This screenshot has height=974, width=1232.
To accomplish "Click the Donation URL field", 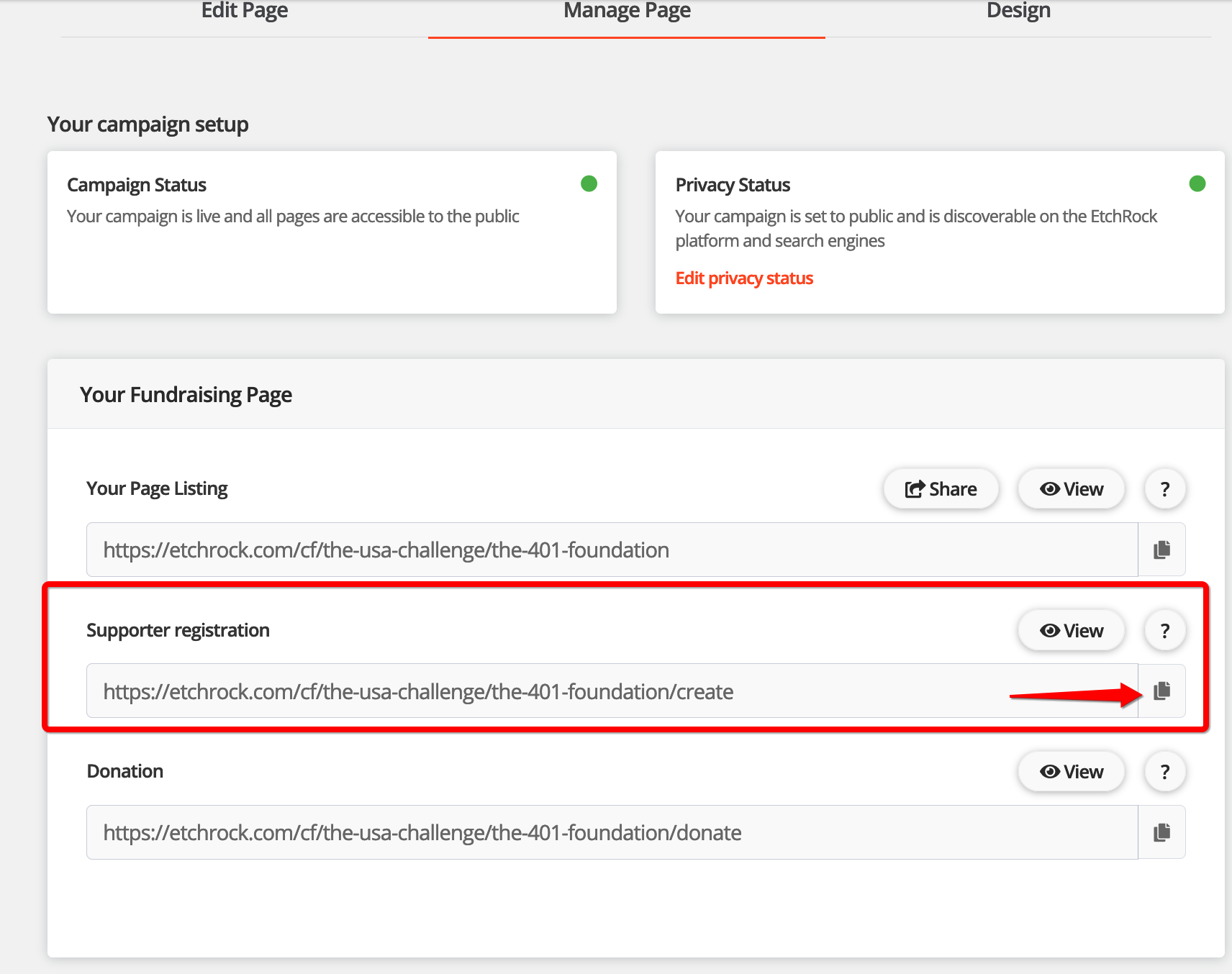I will pyautogui.click(x=612, y=833).
